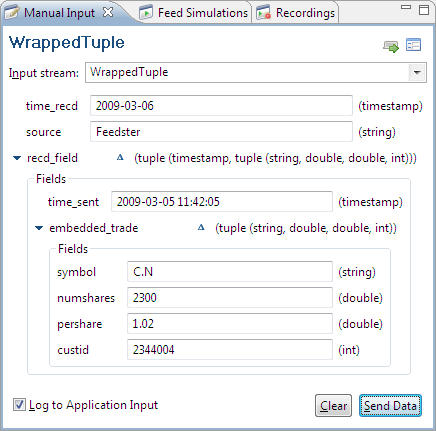Click the null triangle icon beside embedded_trade
The width and height of the screenshot is (436, 431).
click(x=201, y=228)
